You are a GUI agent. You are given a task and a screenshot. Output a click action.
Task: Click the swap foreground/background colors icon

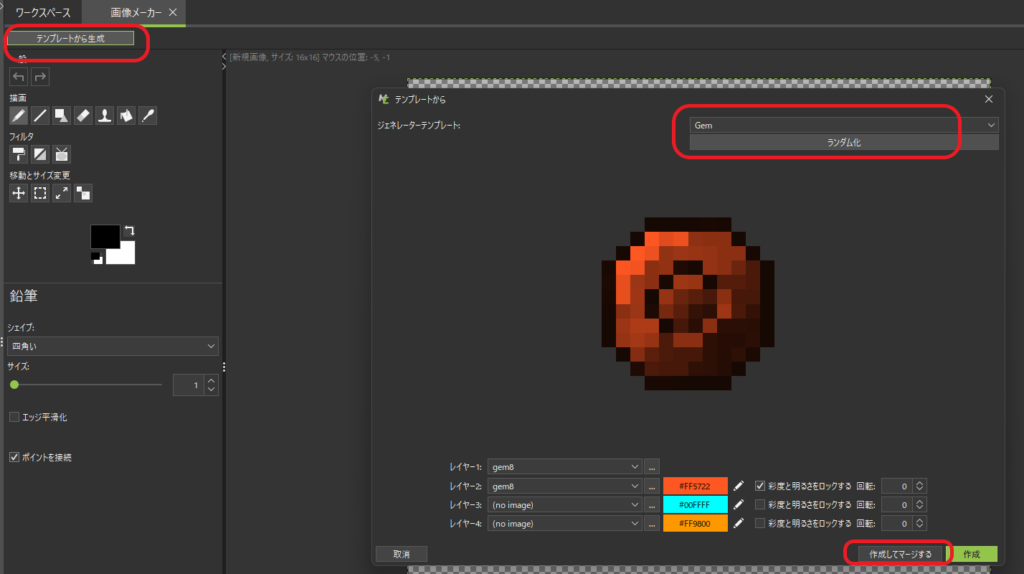[129, 231]
